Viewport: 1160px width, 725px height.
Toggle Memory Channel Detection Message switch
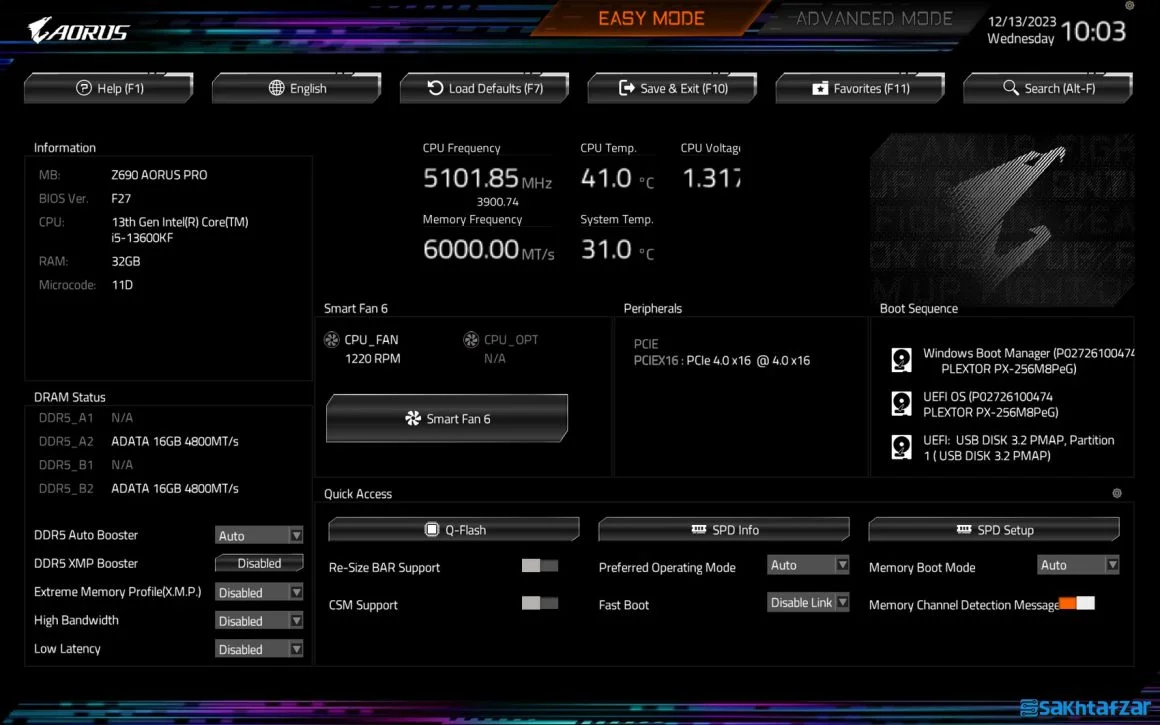(x=1076, y=604)
